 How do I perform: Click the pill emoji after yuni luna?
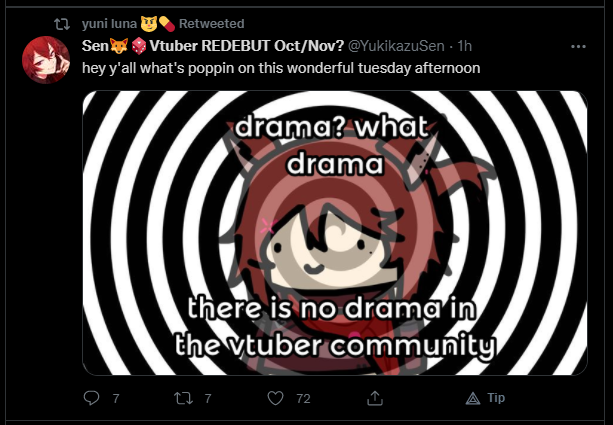[x=167, y=24]
